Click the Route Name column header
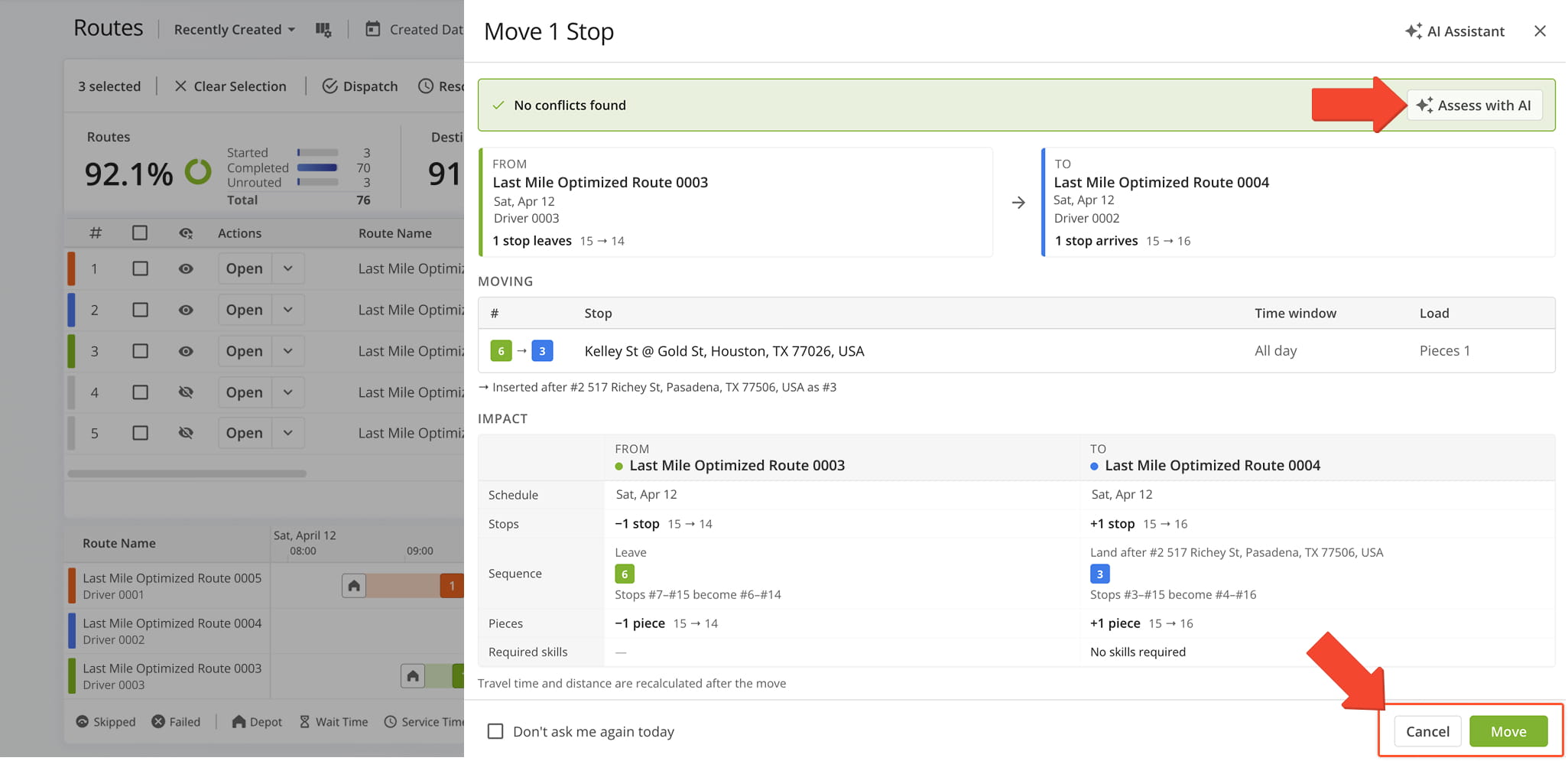Screen dimensions: 1568x761 point(395,233)
